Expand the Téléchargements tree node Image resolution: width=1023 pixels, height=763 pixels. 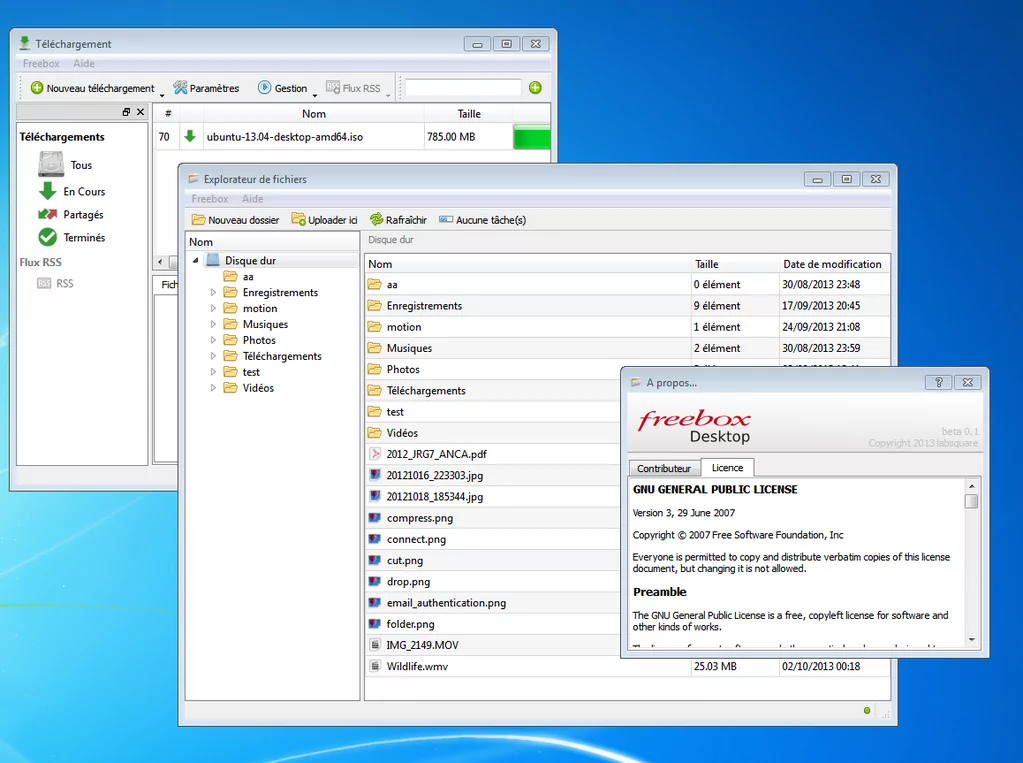[x=213, y=356]
